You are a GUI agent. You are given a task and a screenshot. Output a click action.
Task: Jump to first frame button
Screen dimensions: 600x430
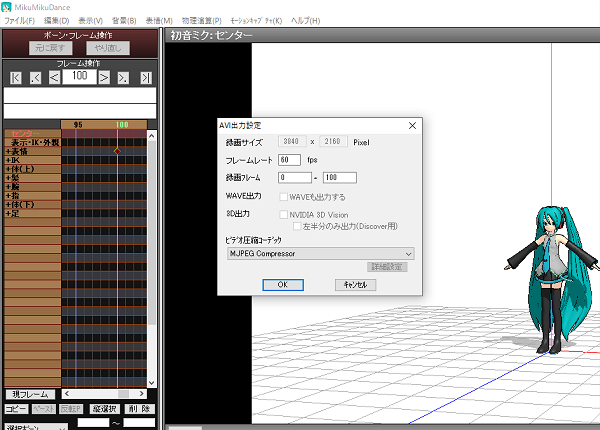[x=16, y=78]
